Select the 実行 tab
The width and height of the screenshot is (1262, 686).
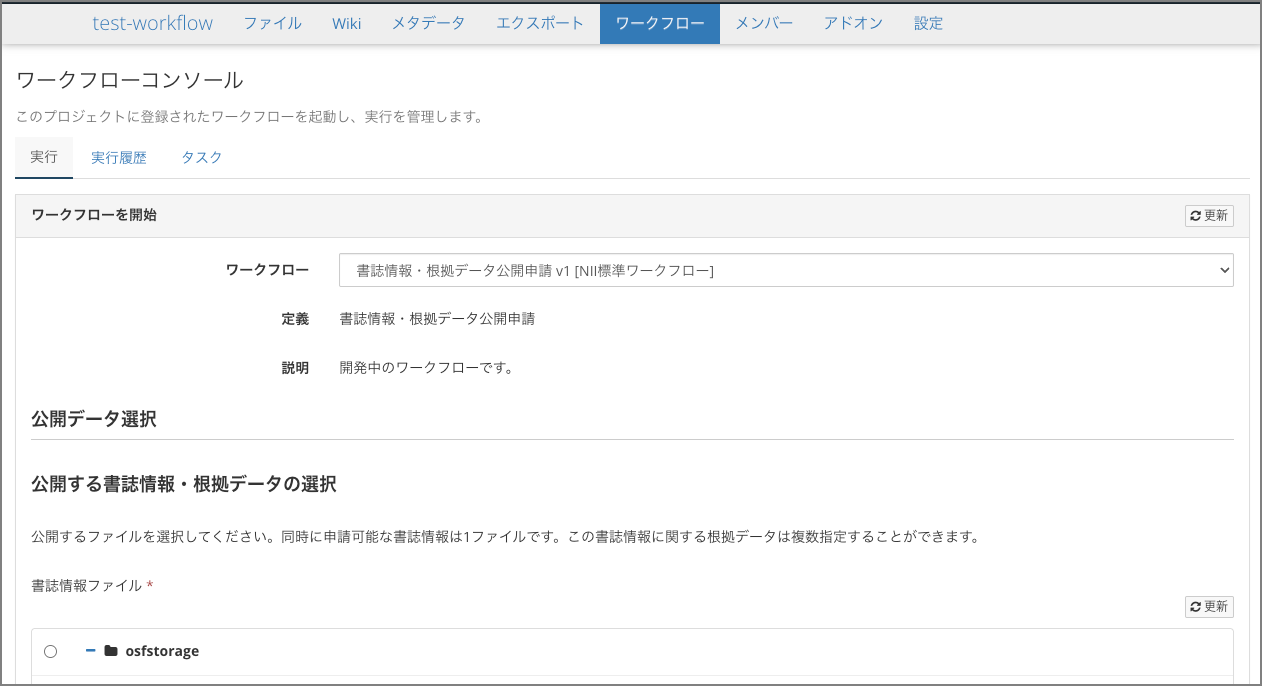click(43, 158)
